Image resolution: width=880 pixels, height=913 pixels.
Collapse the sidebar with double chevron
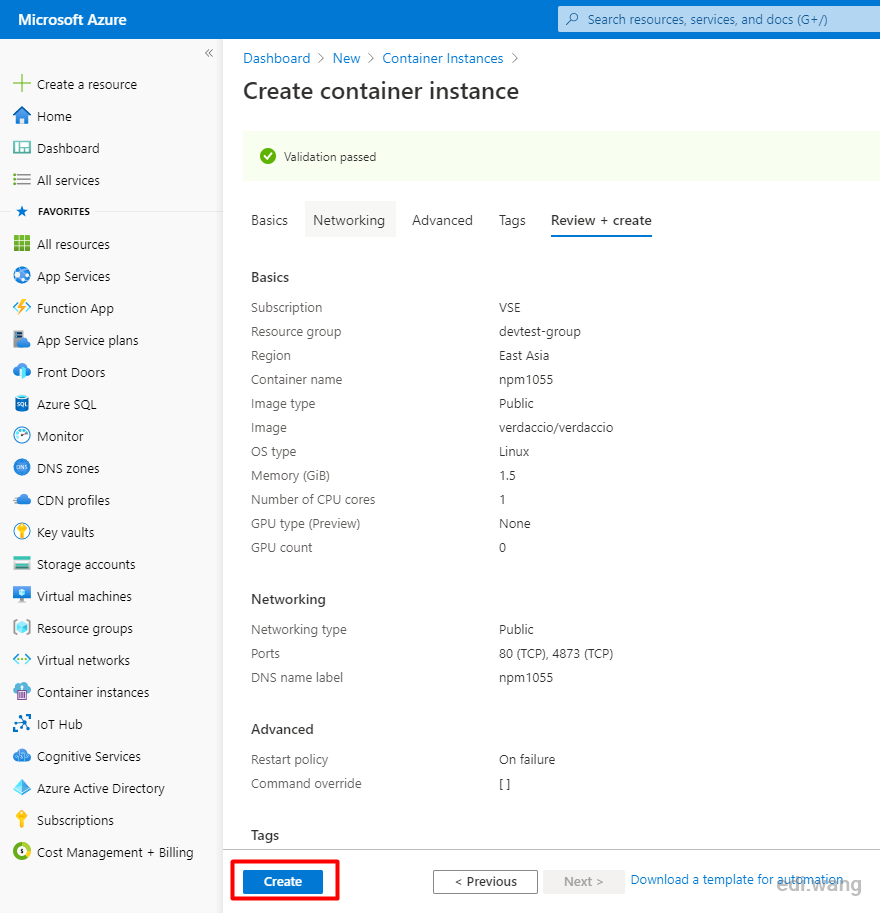tap(209, 53)
